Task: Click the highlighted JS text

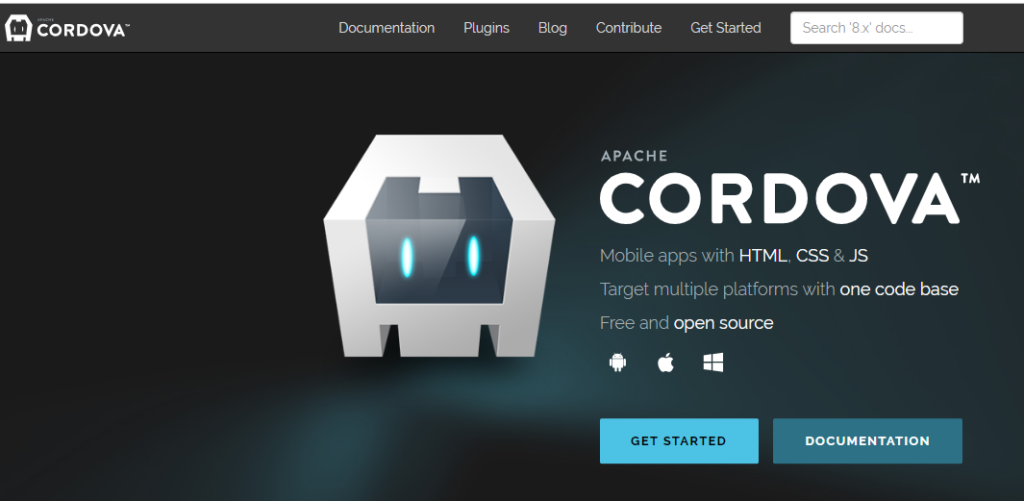Action: pyautogui.click(x=857, y=256)
